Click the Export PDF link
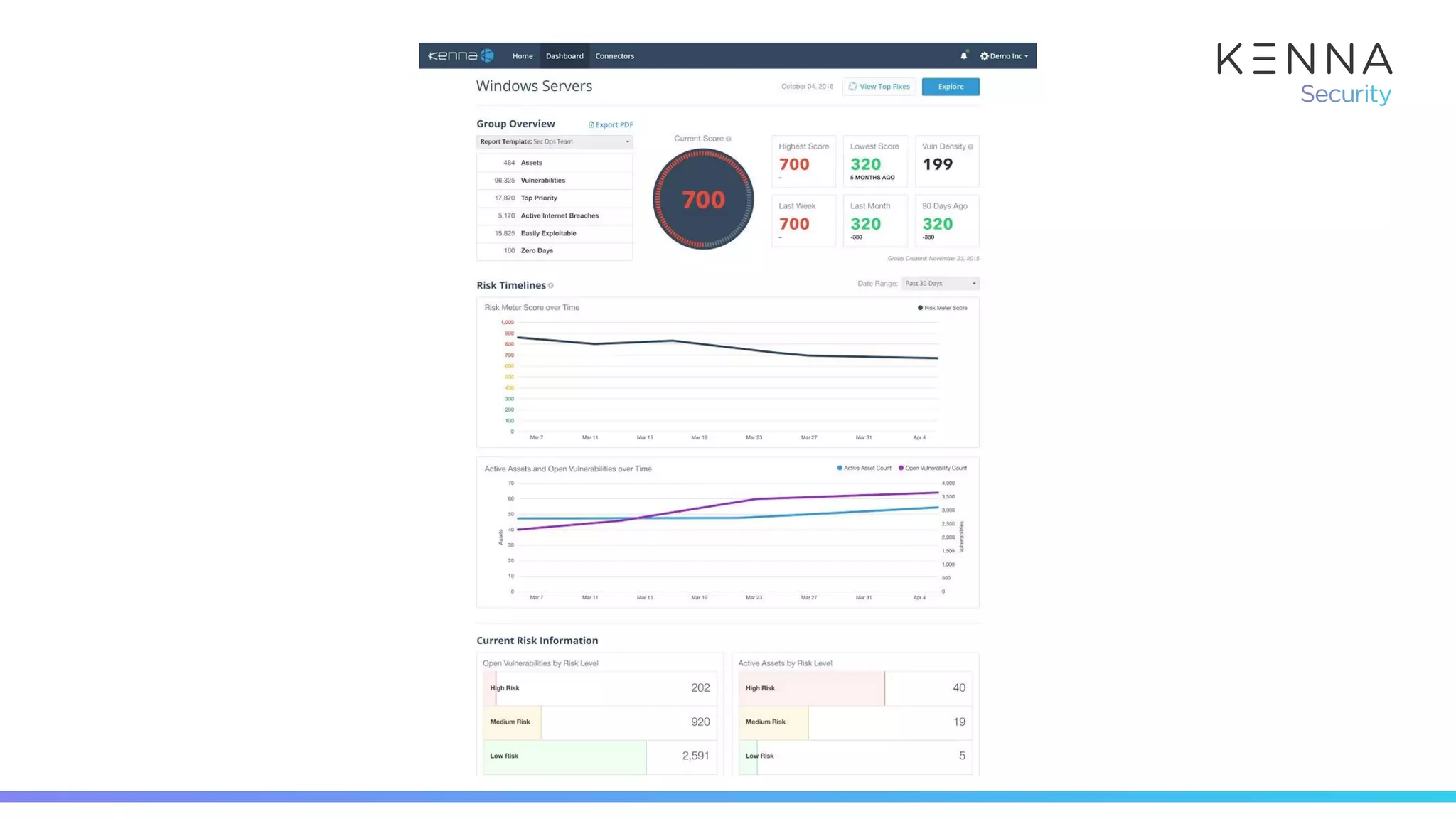 click(x=614, y=125)
